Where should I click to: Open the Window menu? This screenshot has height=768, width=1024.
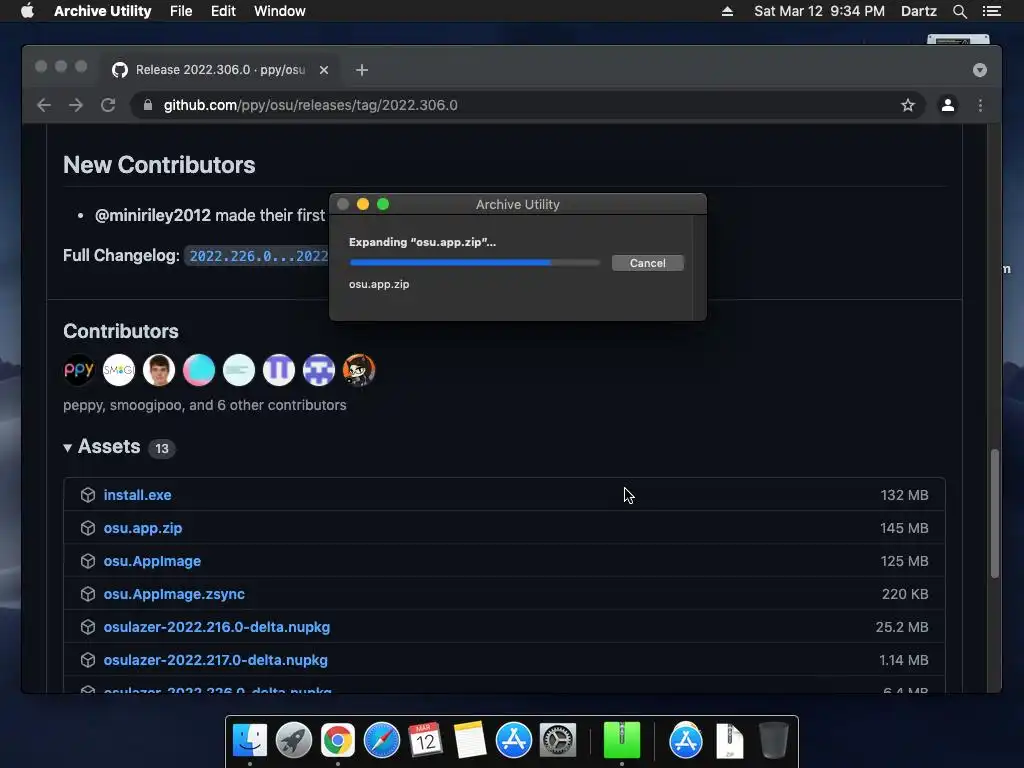[280, 11]
